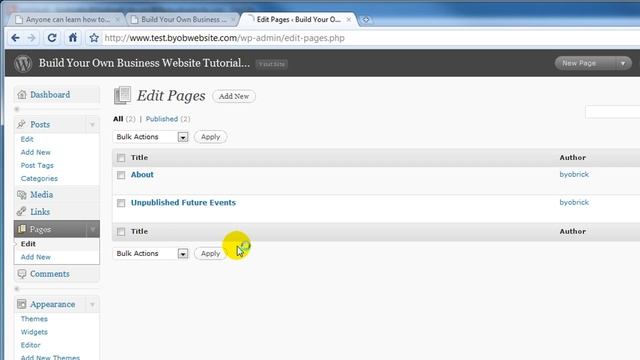Select the 'Edit Pages' browser tab

tap(298, 20)
